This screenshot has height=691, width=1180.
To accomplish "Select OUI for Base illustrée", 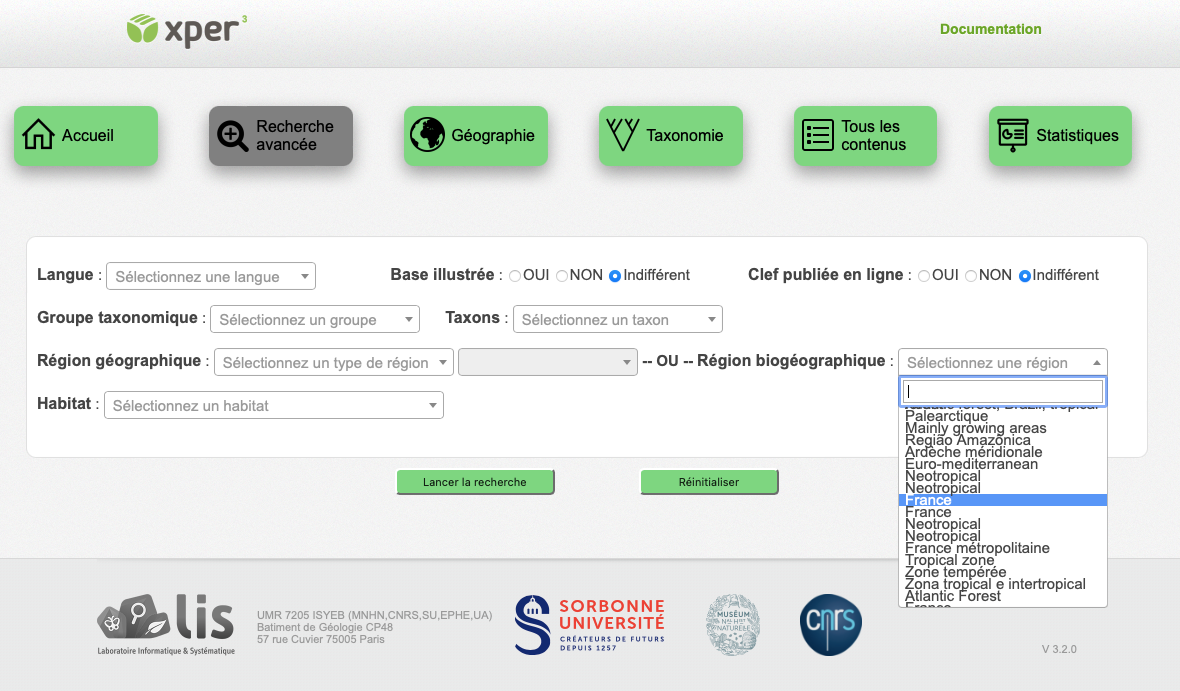I will (515, 276).
